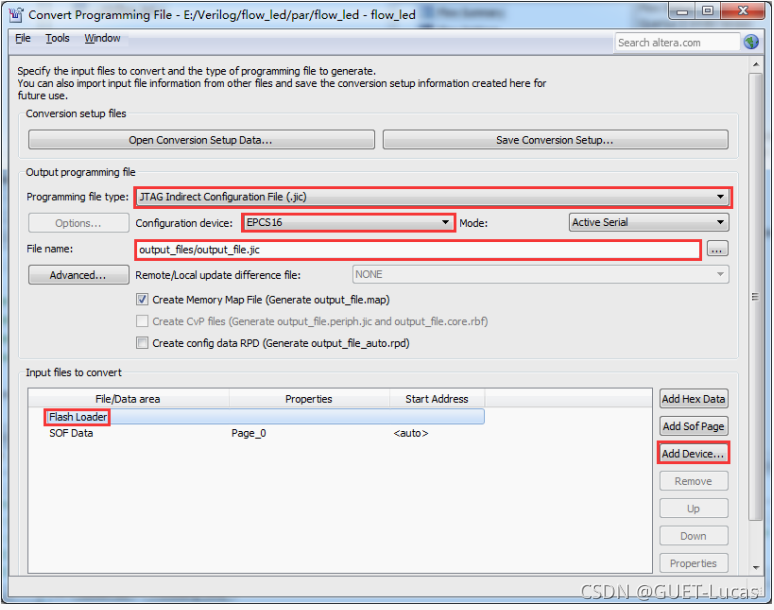Maximize the Convert Programming File window

tap(708, 11)
